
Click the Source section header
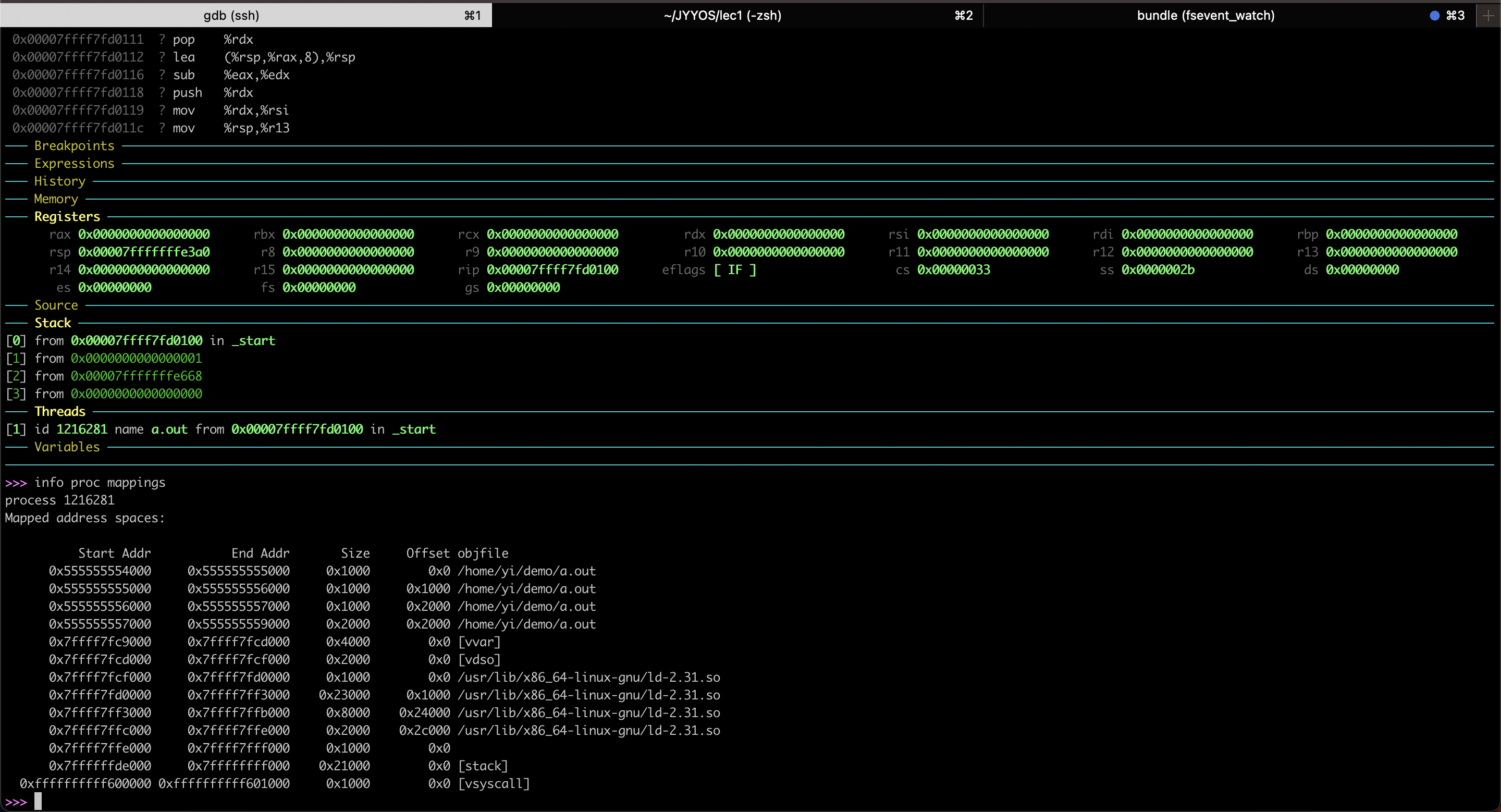pos(56,305)
